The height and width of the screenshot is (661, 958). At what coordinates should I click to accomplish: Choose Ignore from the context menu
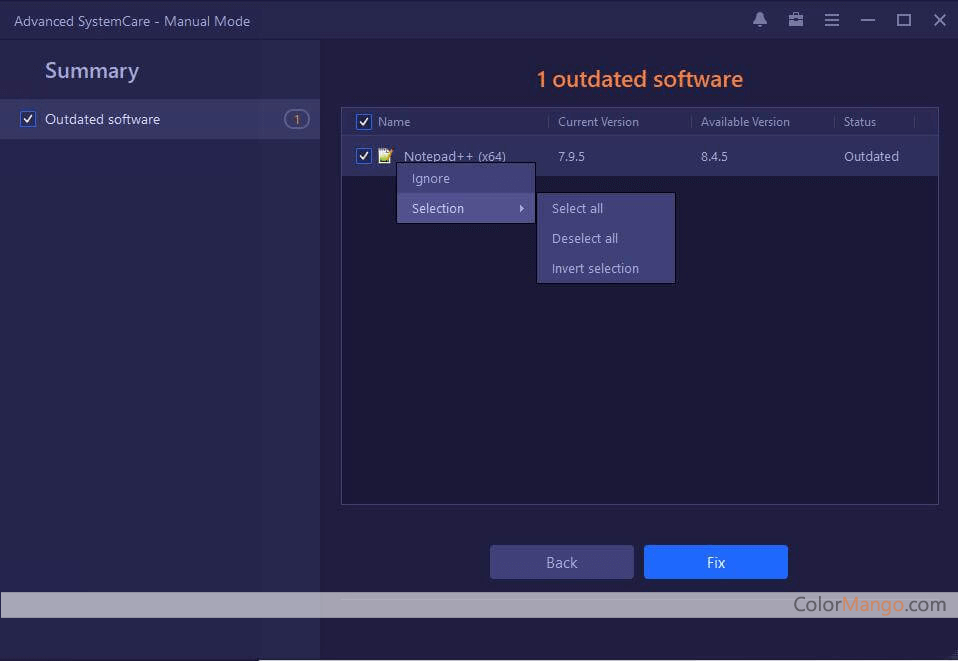(431, 179)
